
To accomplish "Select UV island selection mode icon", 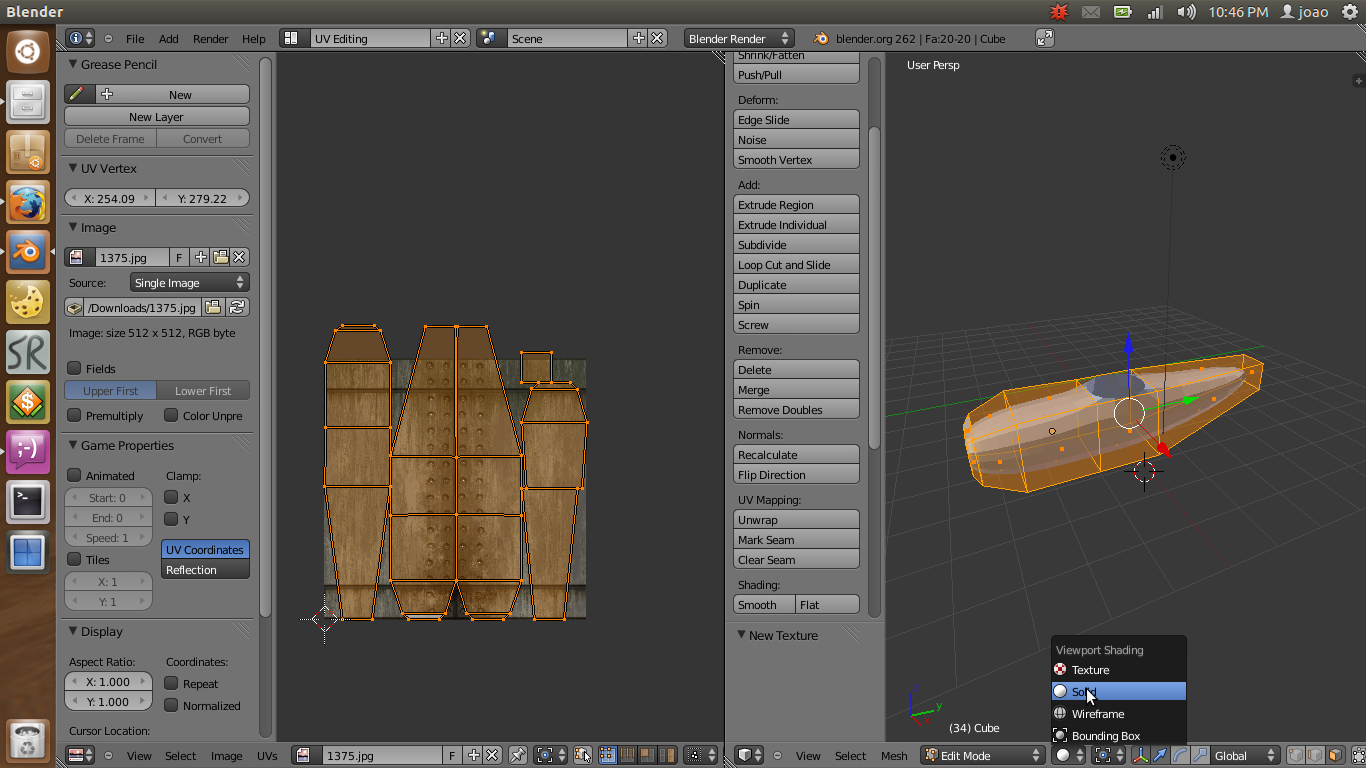I will click(x=665, y=755).
